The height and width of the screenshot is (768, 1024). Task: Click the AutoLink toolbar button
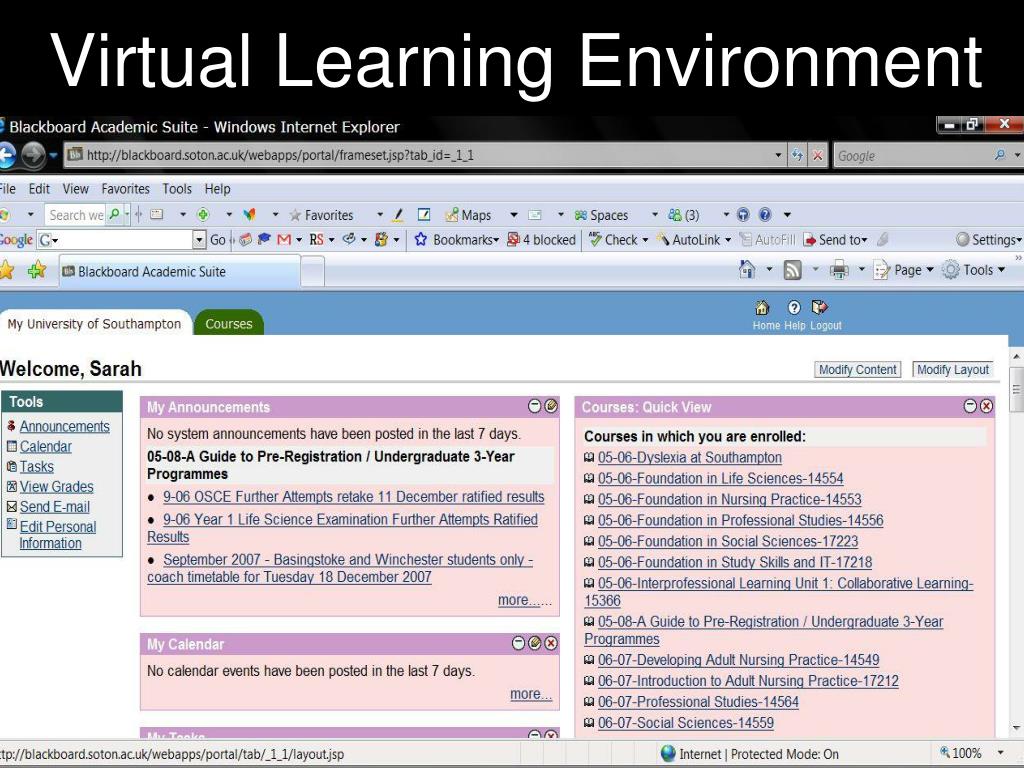[x=688, y=240]
